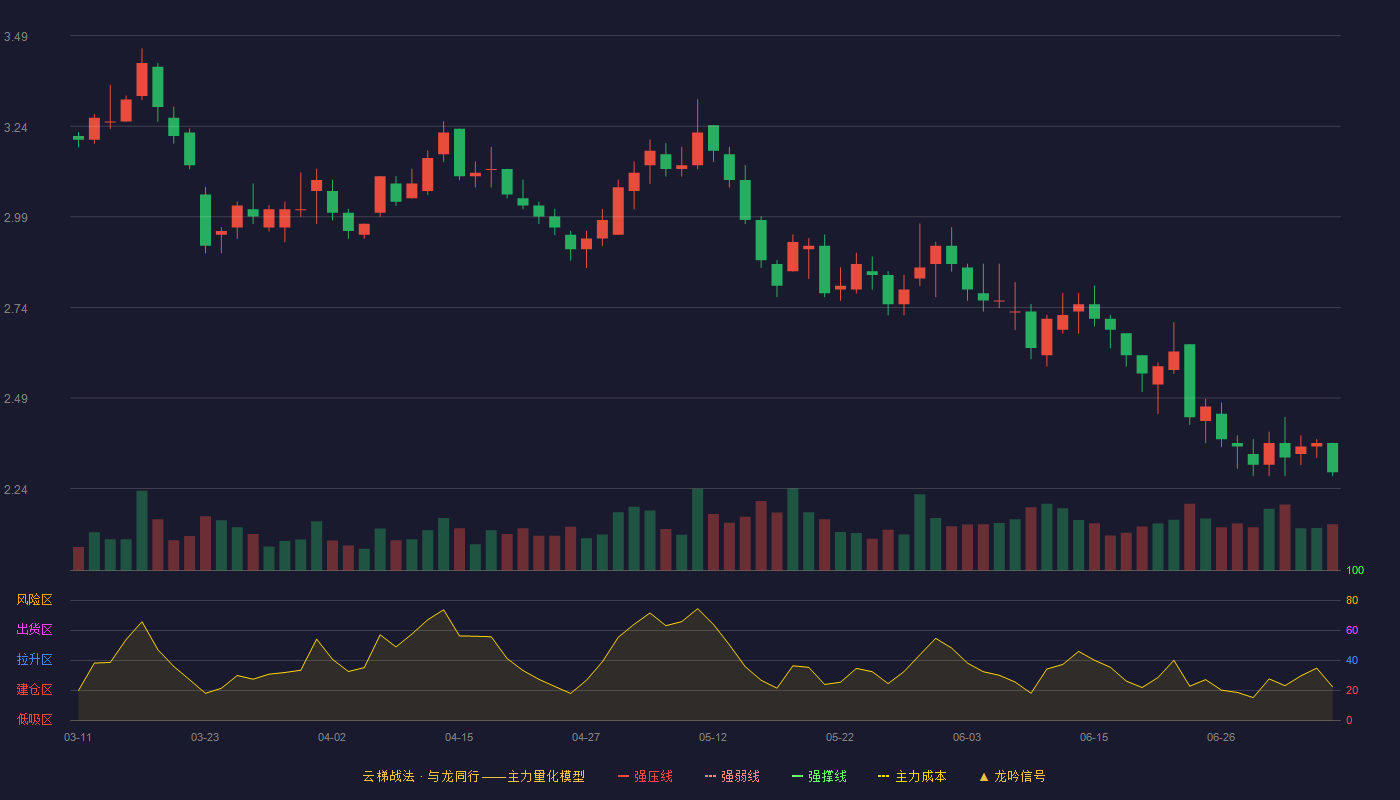
Task: Hide the 强压线 series via its legend label
Action: (653, 776)
